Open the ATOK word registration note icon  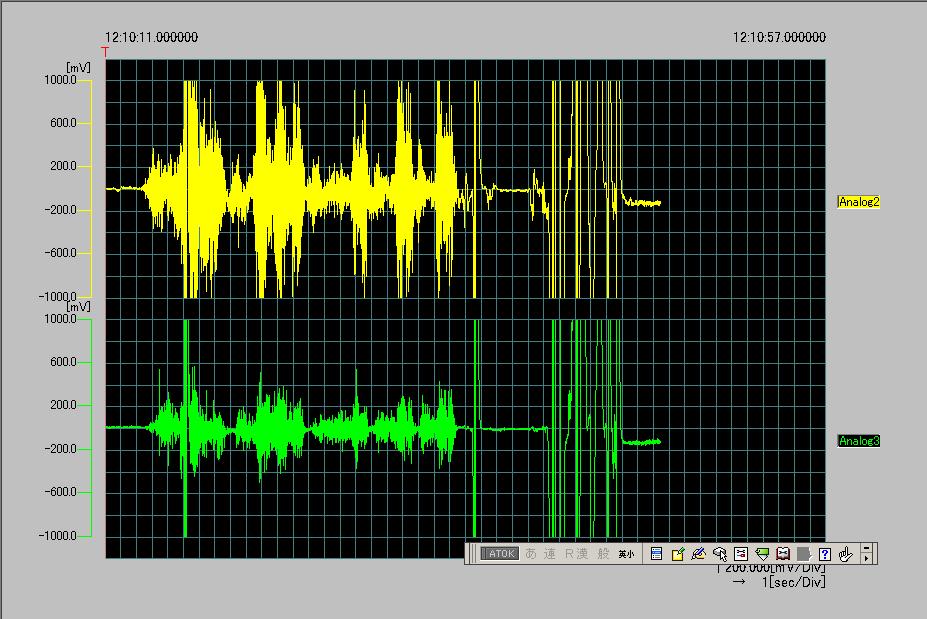(x=678, y=554)
